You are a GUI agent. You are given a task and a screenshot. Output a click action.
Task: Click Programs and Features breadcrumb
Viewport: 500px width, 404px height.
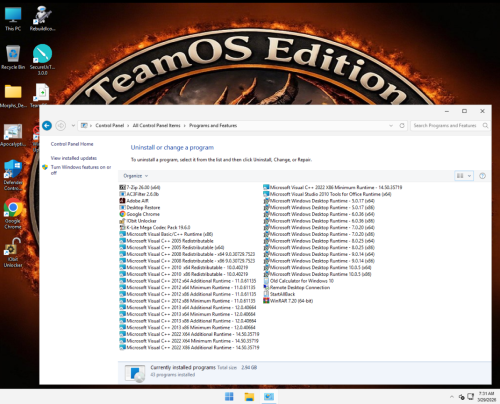(213, 126)
